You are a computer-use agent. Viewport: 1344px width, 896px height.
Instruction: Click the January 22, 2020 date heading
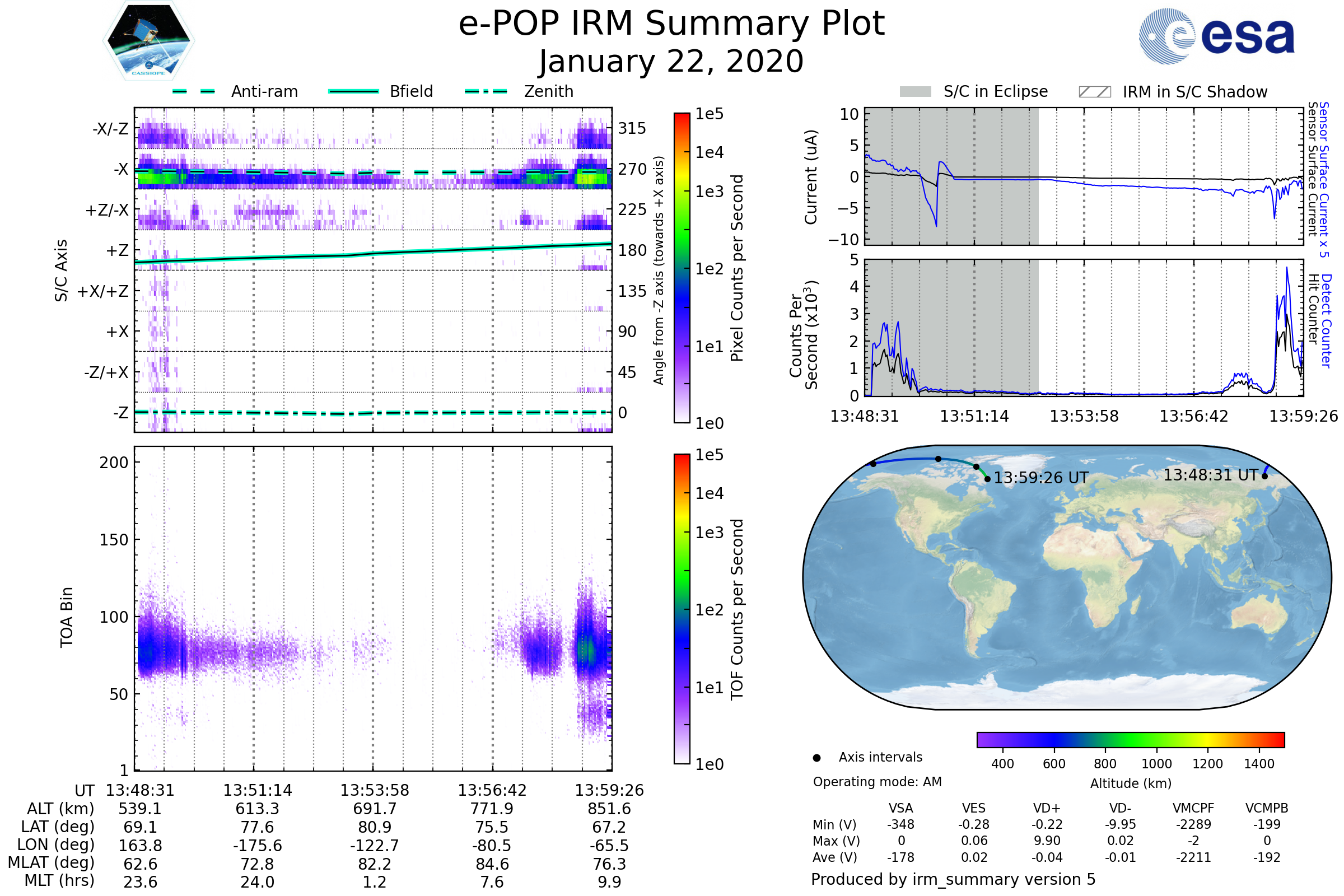pos(671,62)
